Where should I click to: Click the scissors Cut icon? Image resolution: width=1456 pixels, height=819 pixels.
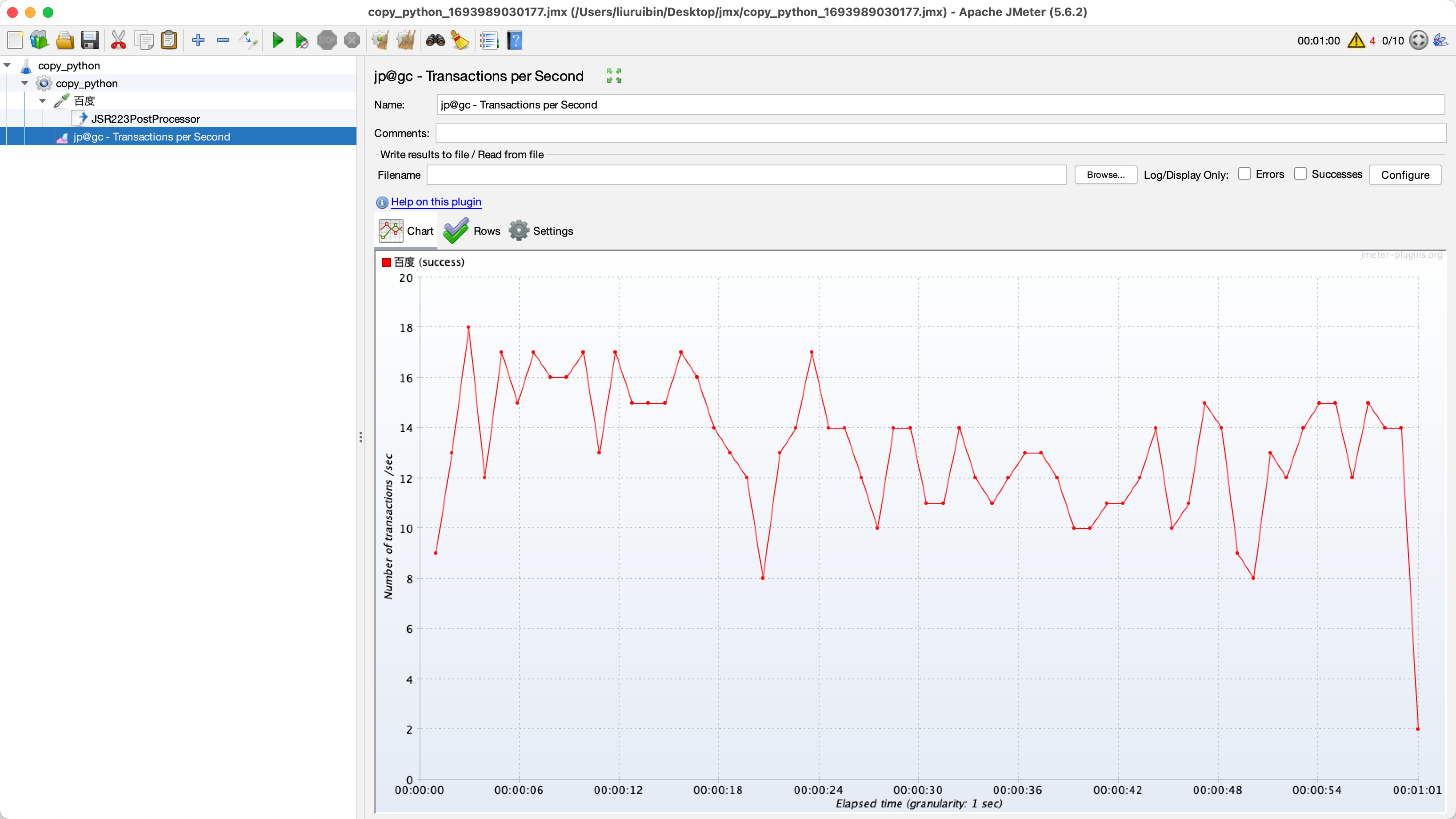tap(118, 40)
